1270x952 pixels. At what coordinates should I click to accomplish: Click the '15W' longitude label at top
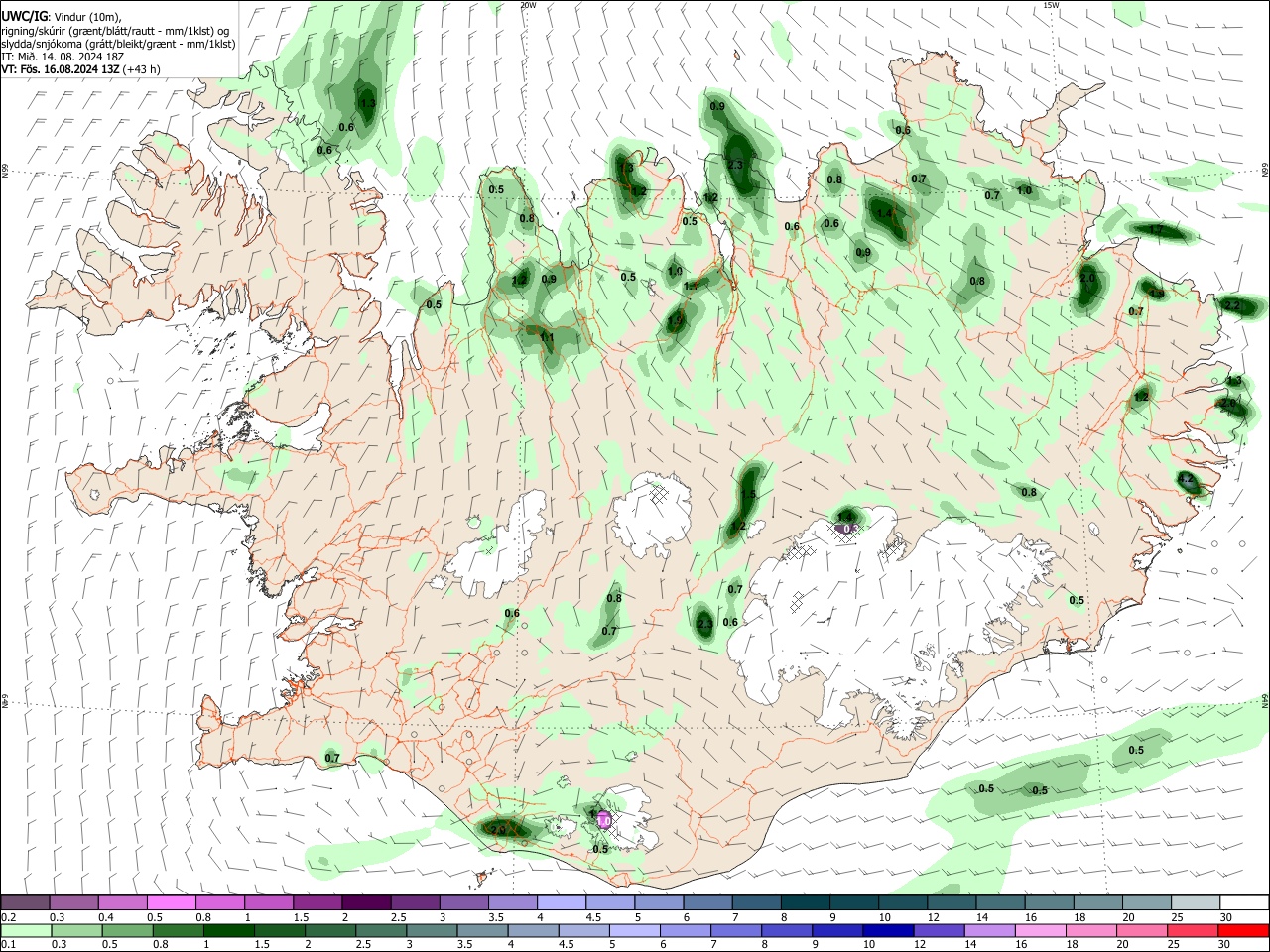pyautogui.click(x=1051, y=5)
